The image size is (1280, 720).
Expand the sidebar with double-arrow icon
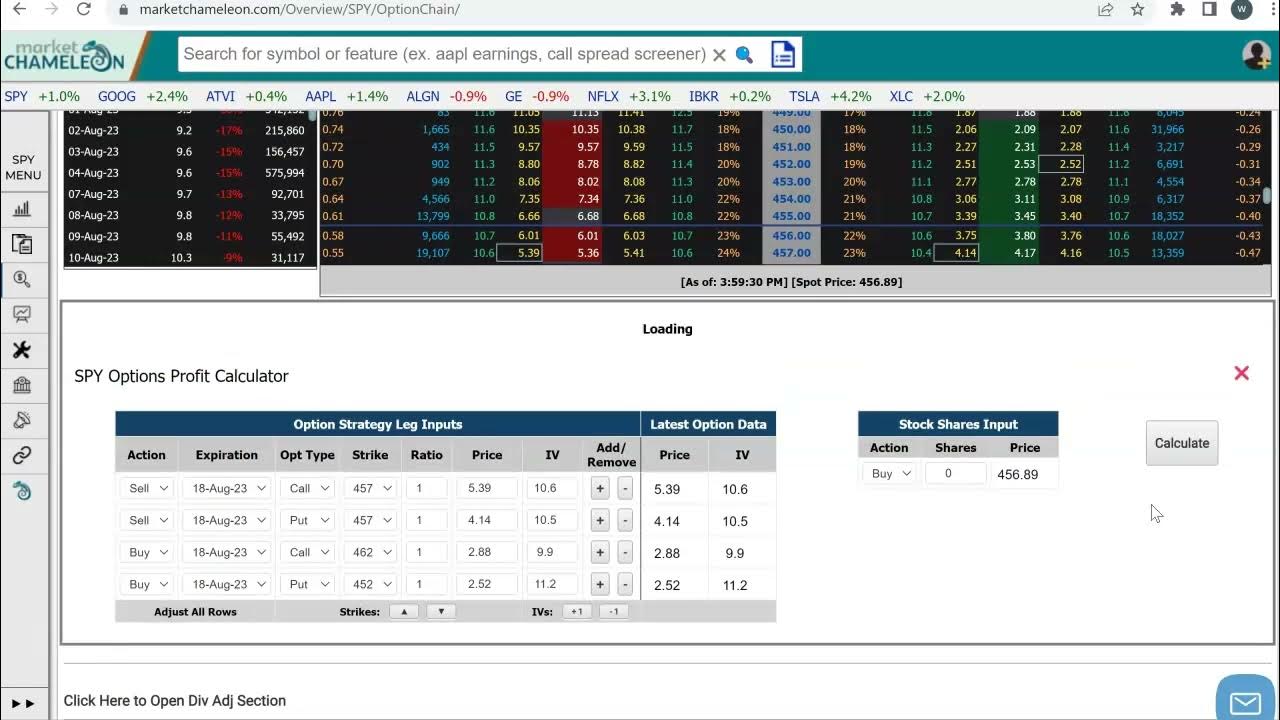24,704
